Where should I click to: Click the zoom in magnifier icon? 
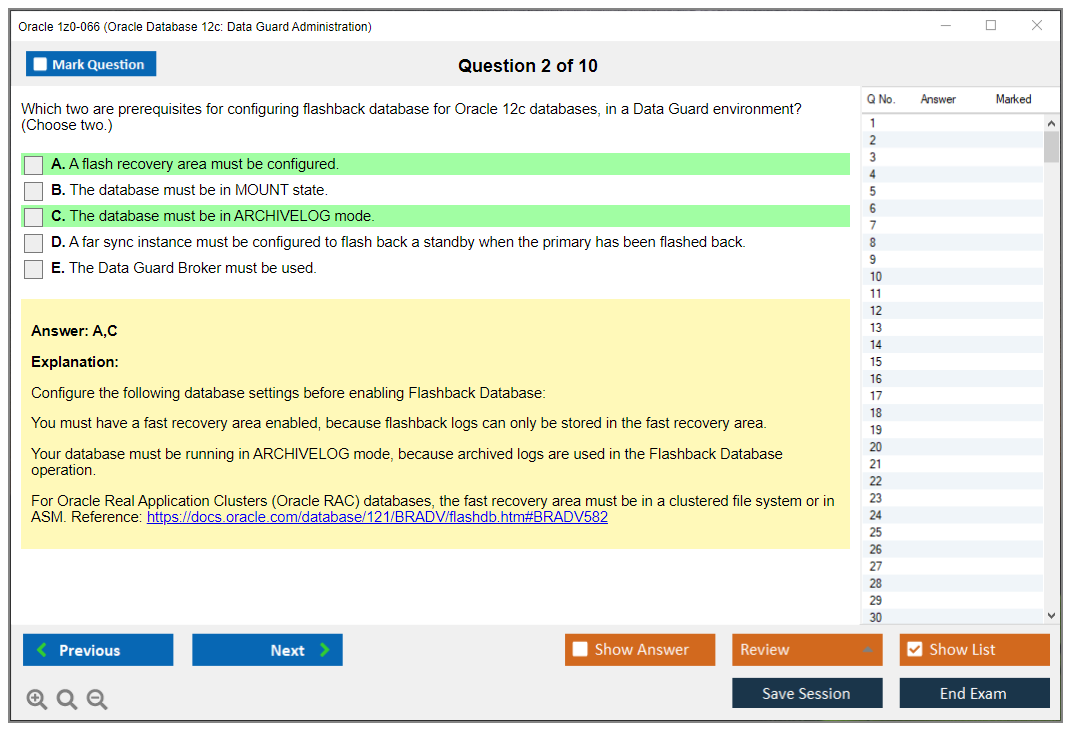click(x=37, y=699)
